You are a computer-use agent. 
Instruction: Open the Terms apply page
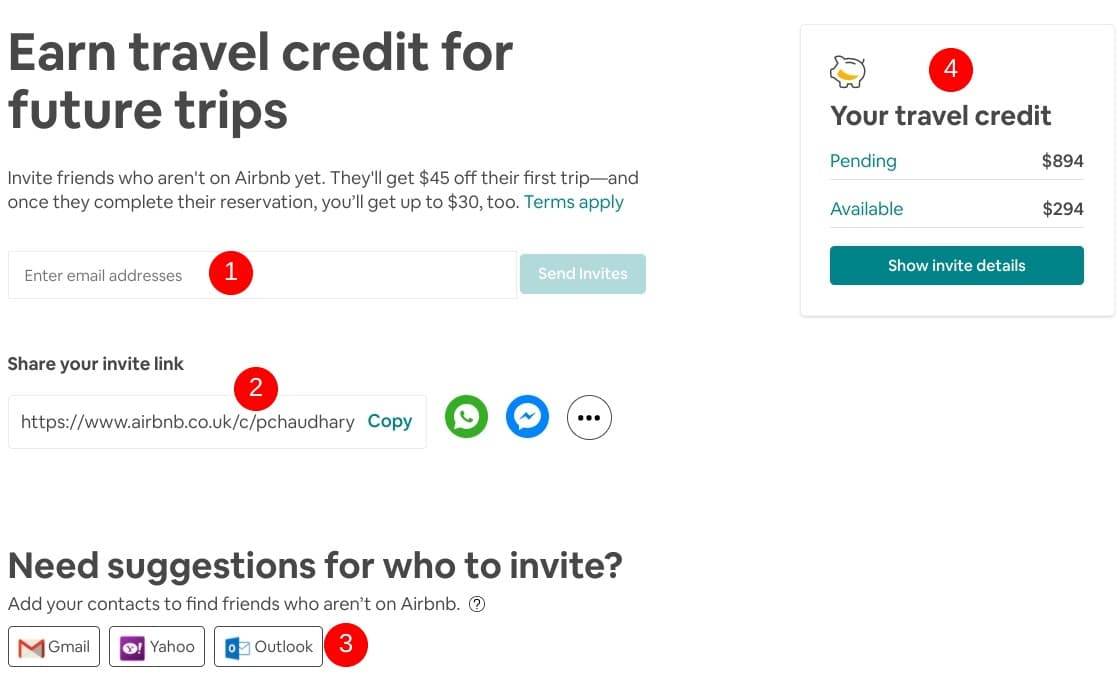click(x=573, y=201)
